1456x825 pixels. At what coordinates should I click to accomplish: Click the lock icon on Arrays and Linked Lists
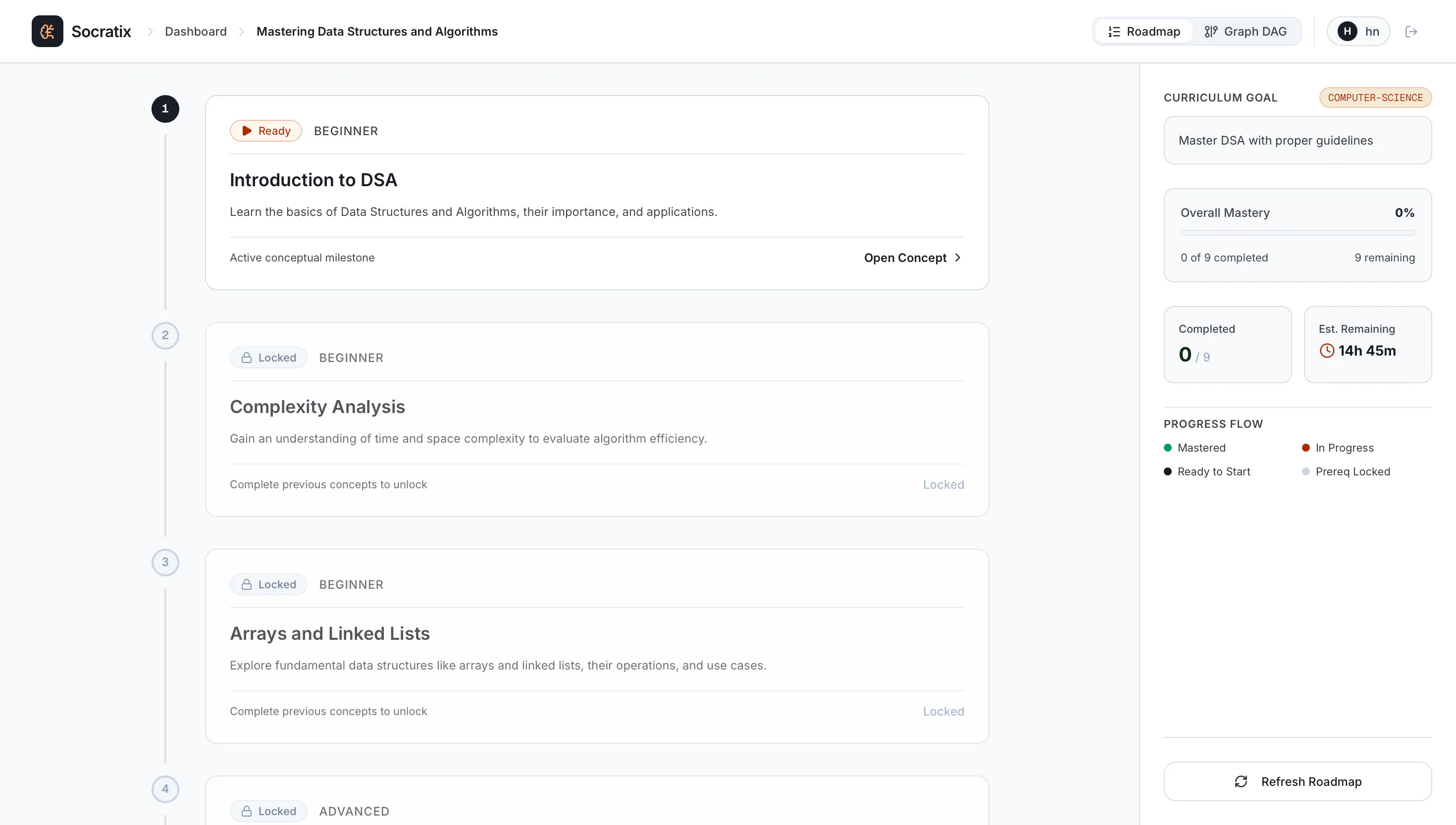tap(247, 584)
